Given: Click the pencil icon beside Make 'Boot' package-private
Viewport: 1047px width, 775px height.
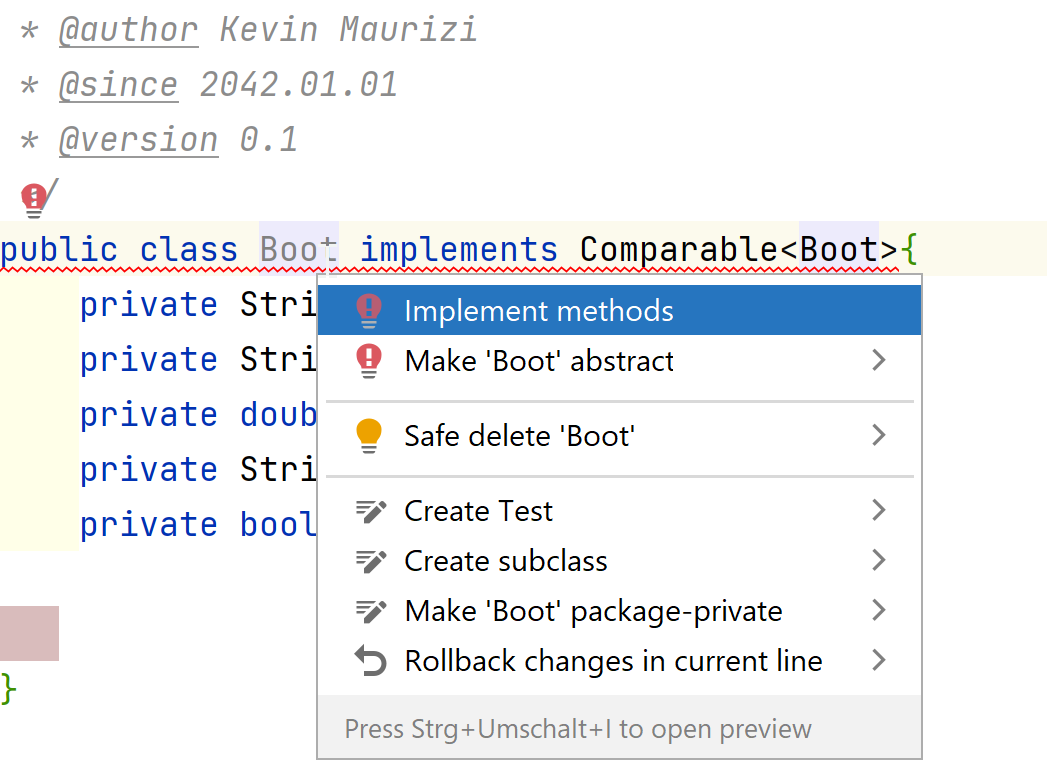Looking at the screenshot, I should 371,611.
